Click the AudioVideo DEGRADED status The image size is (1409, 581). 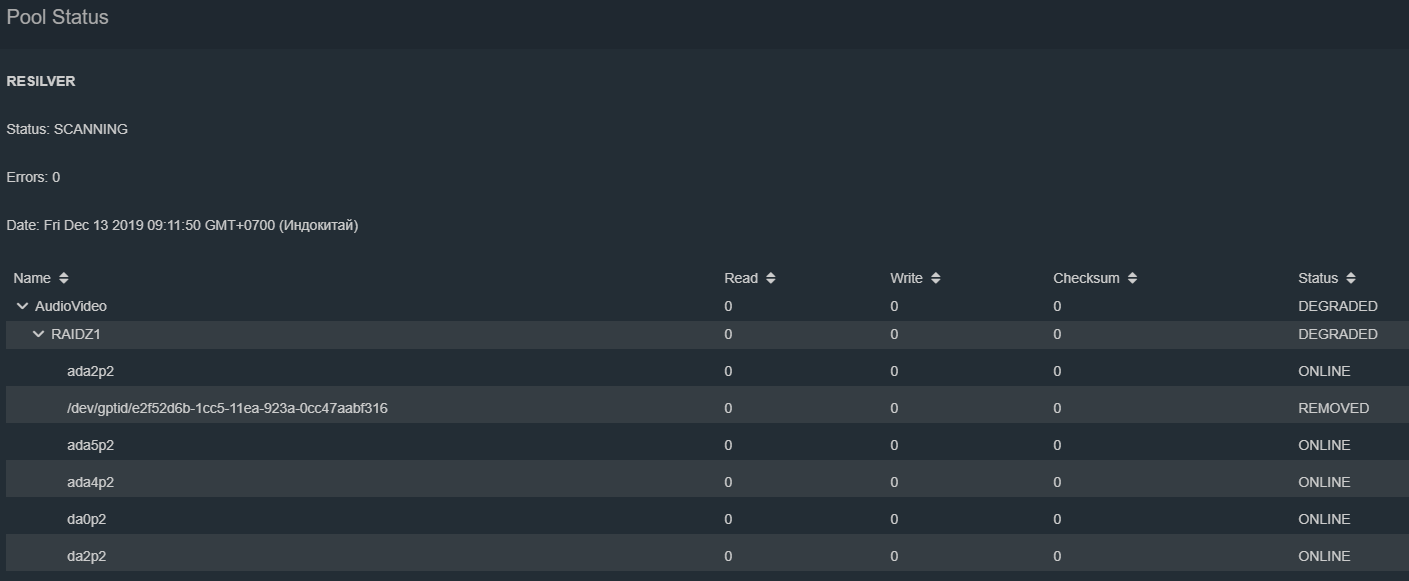(x=1337, y=306)
